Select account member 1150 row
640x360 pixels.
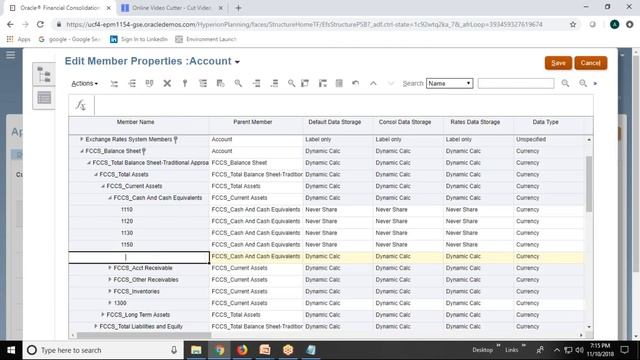coord(127,244)
